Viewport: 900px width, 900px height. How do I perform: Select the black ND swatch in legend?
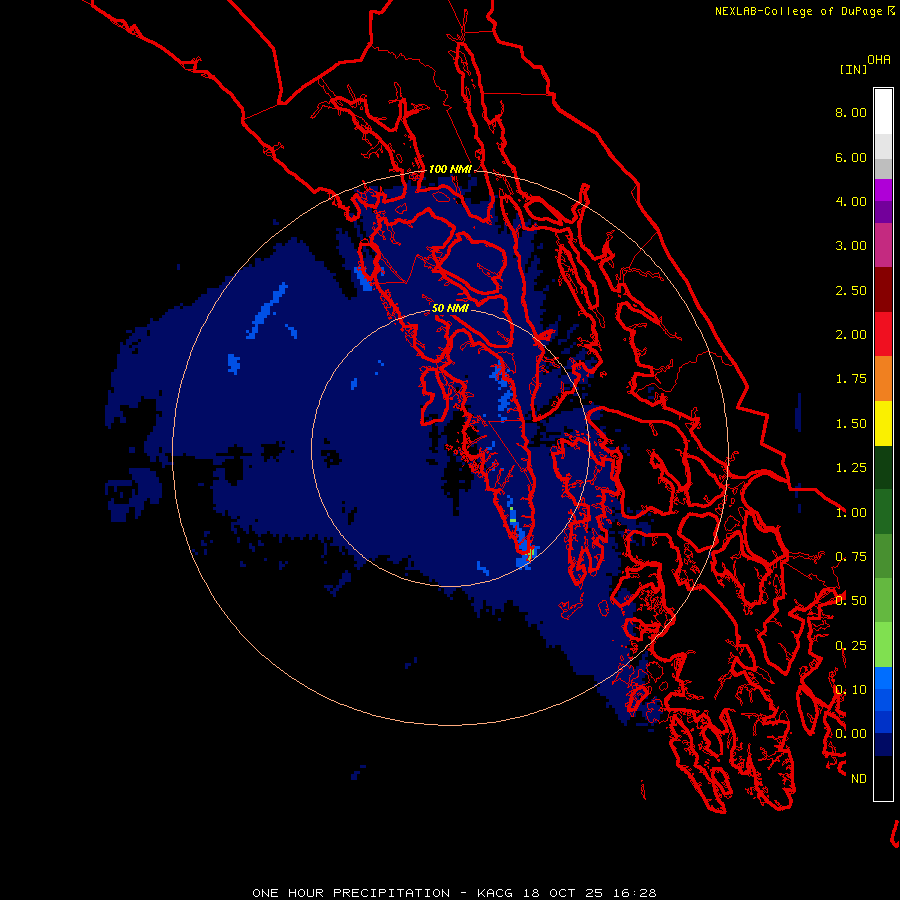pos(883,778)
